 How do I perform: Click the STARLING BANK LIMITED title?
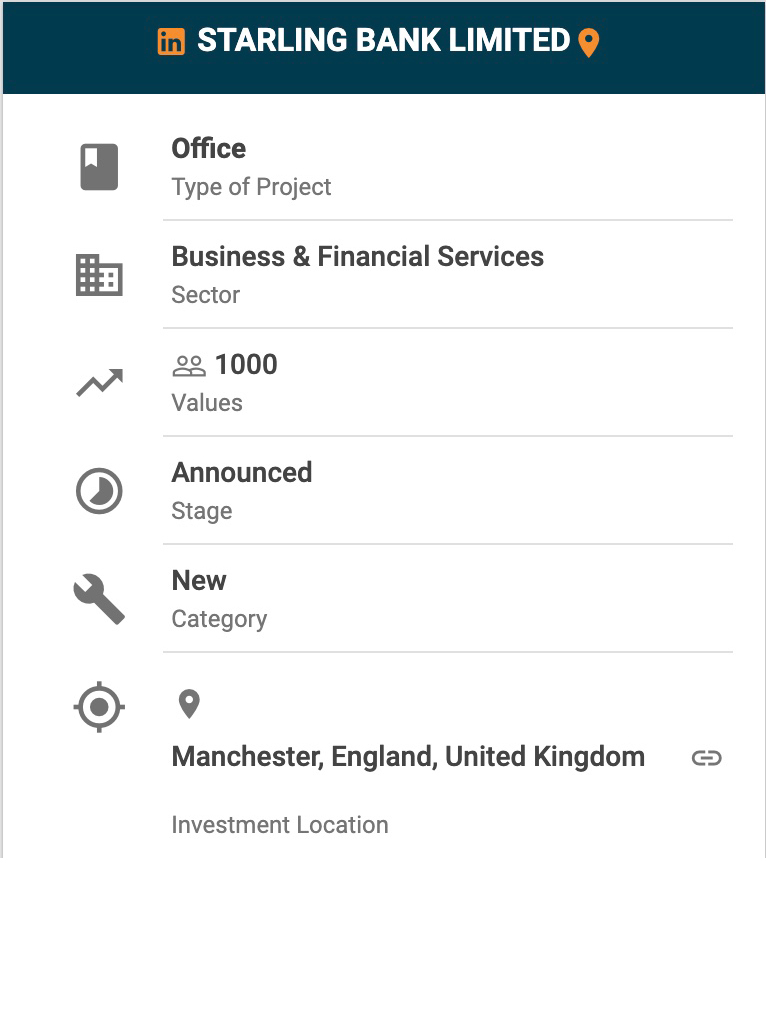click(383, 41)
